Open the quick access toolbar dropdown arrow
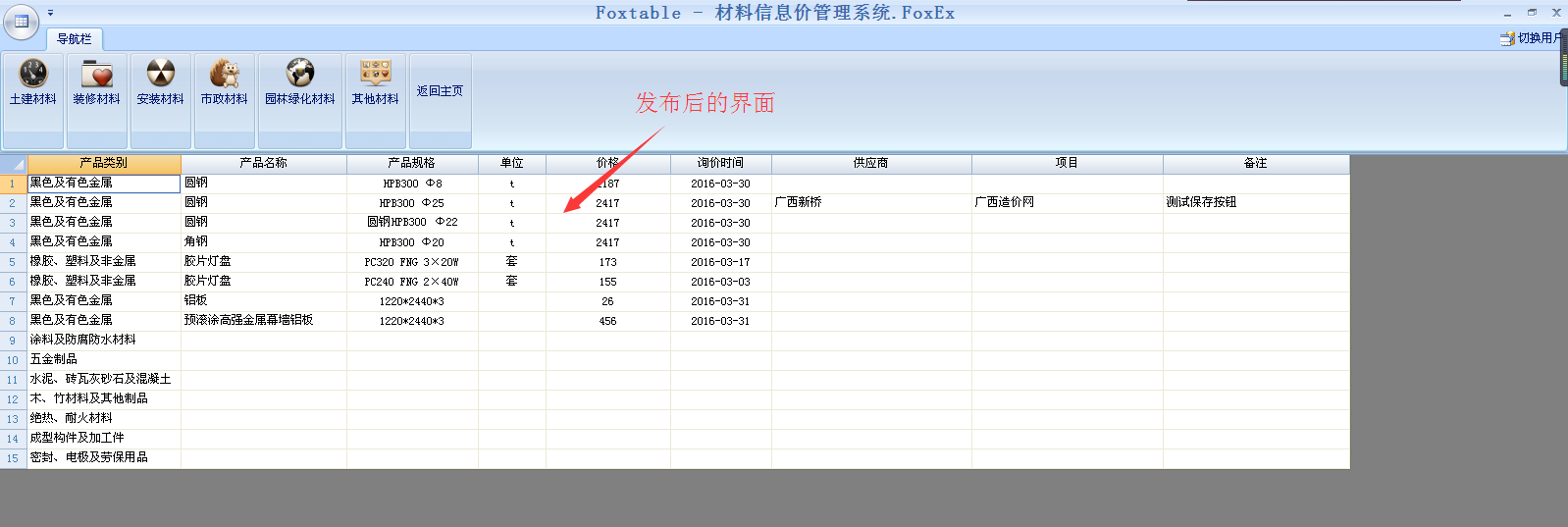The width and height of the screenshot is (1568, 527). pos(51,13)
